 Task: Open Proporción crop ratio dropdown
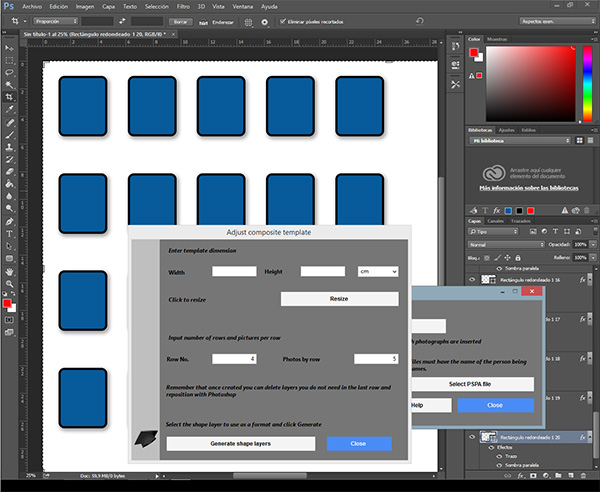click(56, 21)
